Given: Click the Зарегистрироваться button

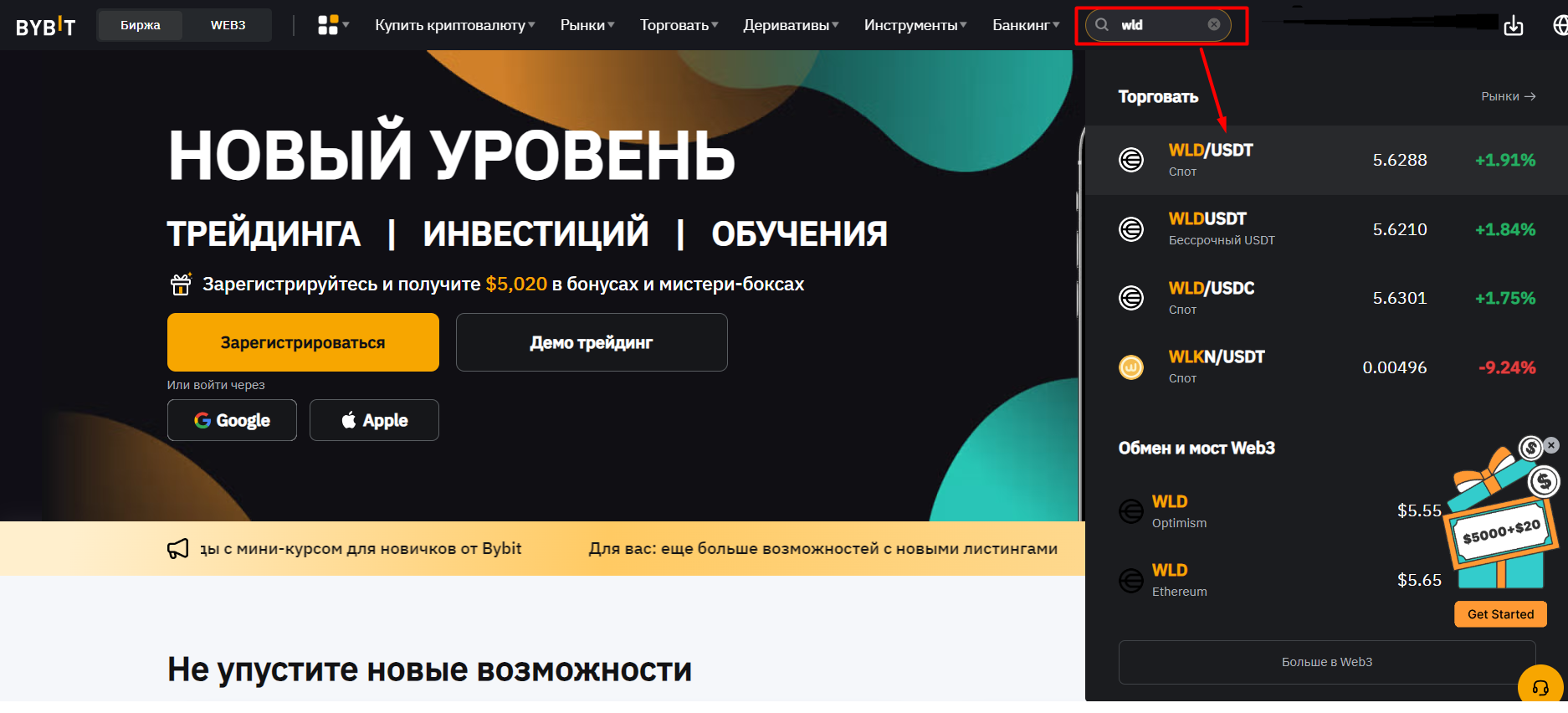Looking at the screenshot, I should [303, 342].
